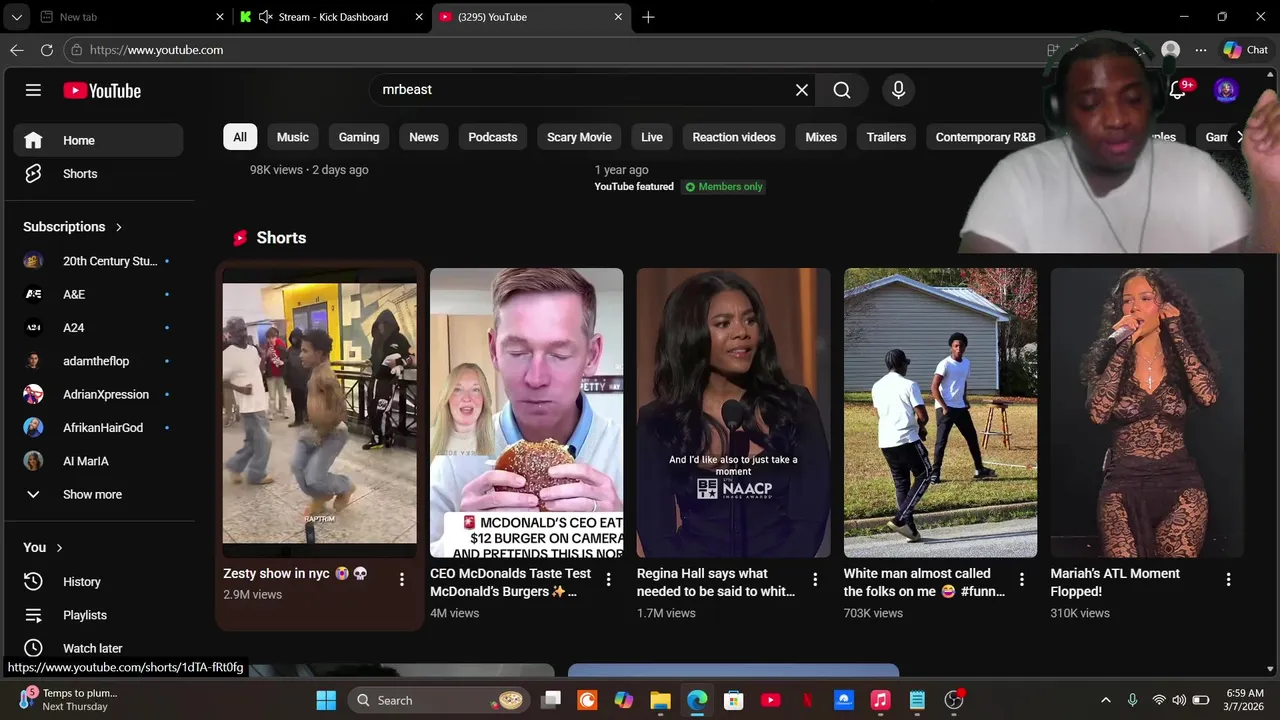Open the A24 channel subscription
1280x720 pixels.
98,327
